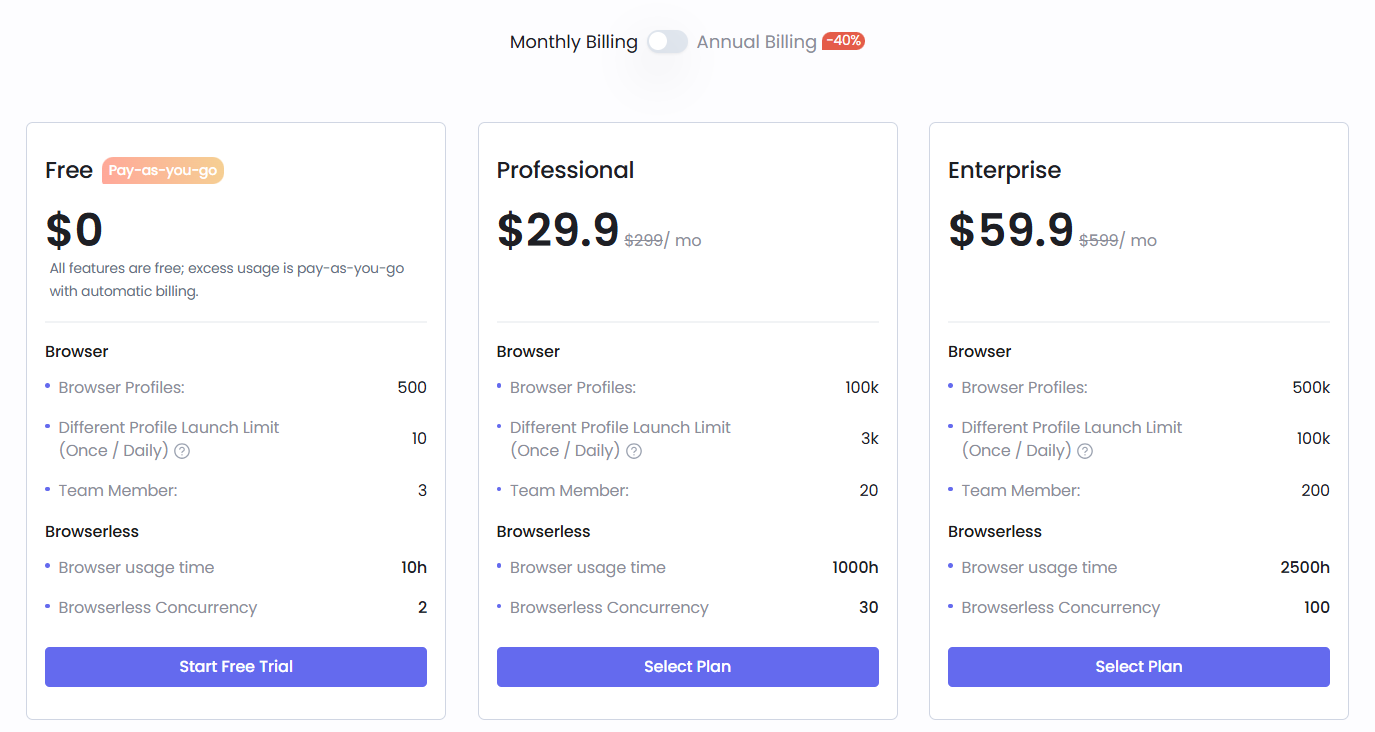1375x732 pixels.
Task: Click the $0 price on the Free plan
Action: [74, 229]
